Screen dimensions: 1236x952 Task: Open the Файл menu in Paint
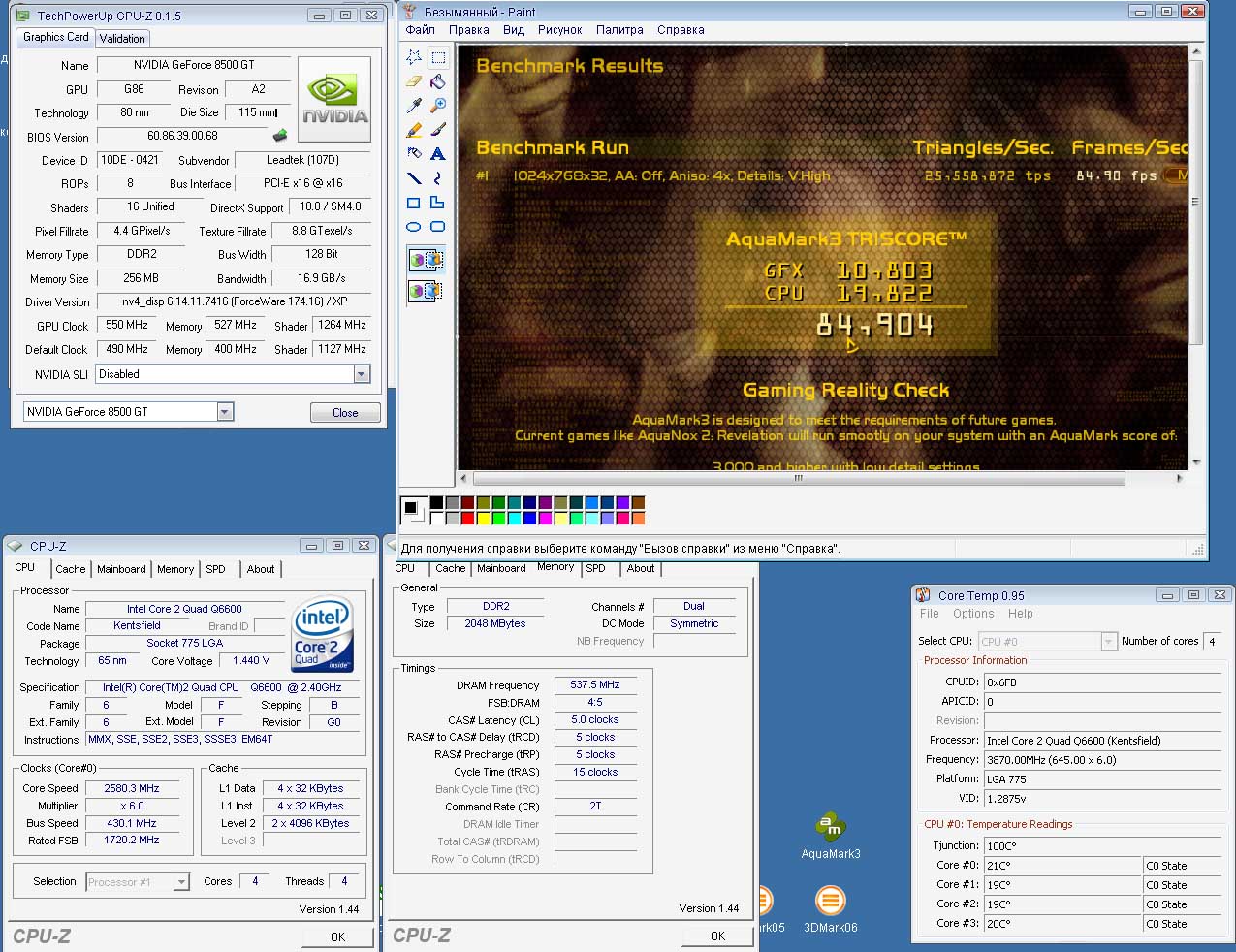[421, 30]
